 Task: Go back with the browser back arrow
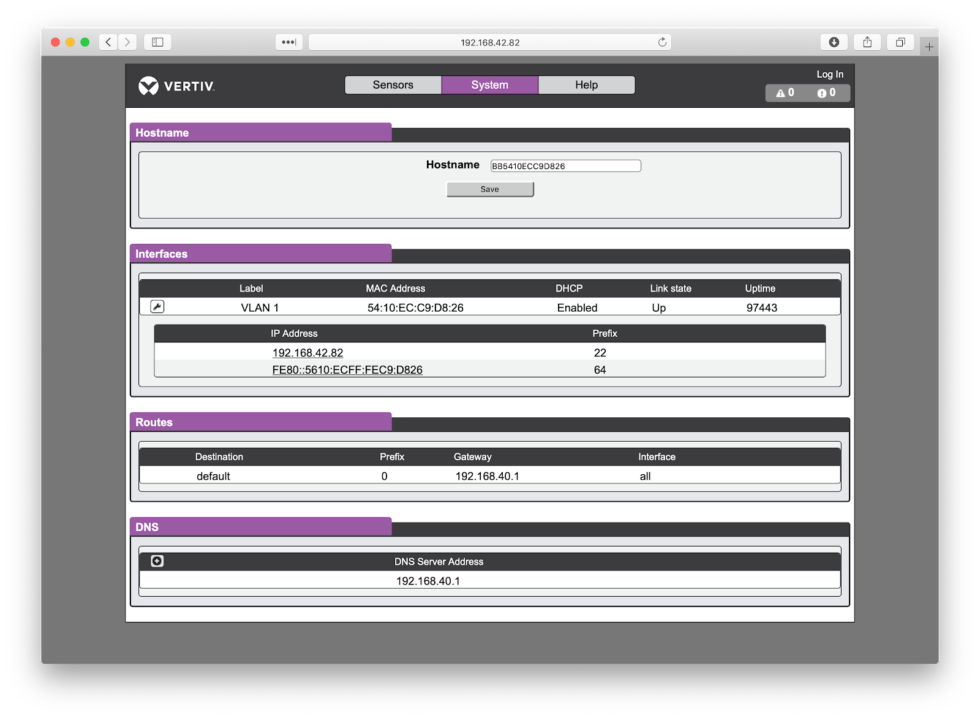tap(109, 42)
